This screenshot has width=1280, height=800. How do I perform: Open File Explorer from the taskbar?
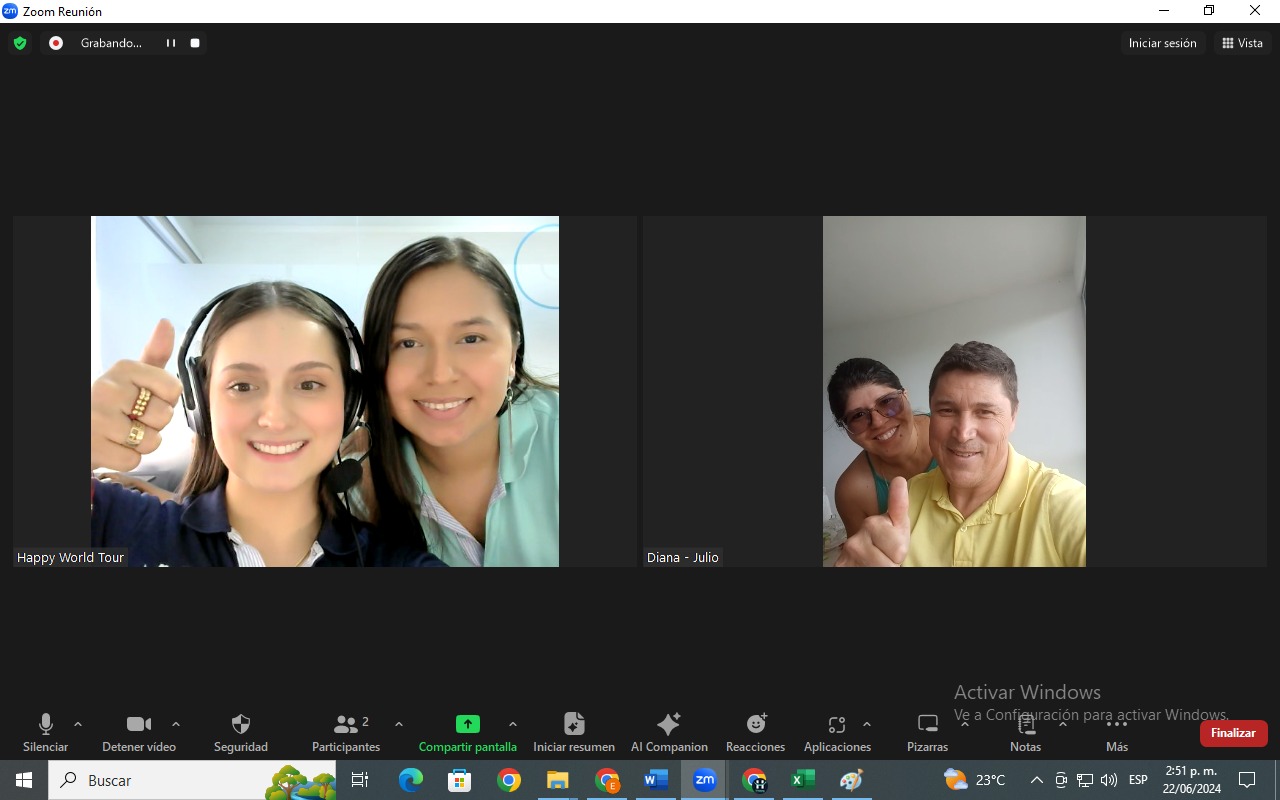557,780
